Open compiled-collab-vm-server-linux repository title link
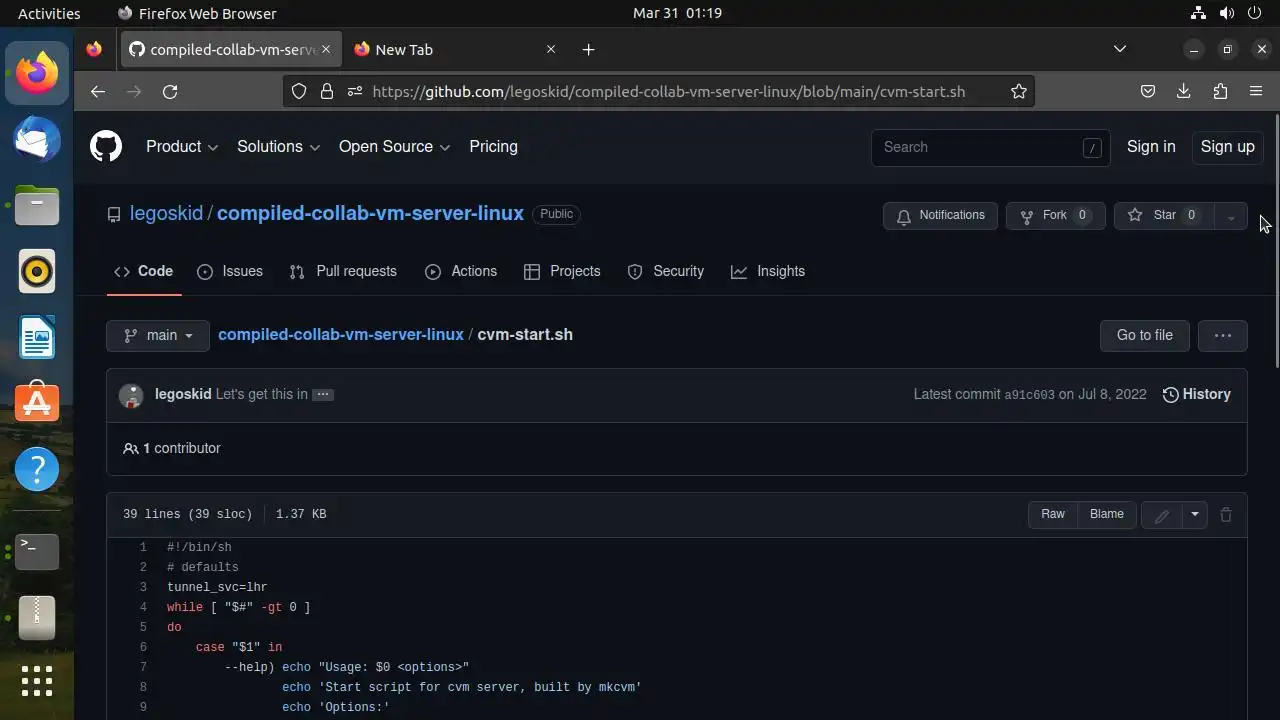The height and width of the screenshot is (720, 1280). pos(370,213)
